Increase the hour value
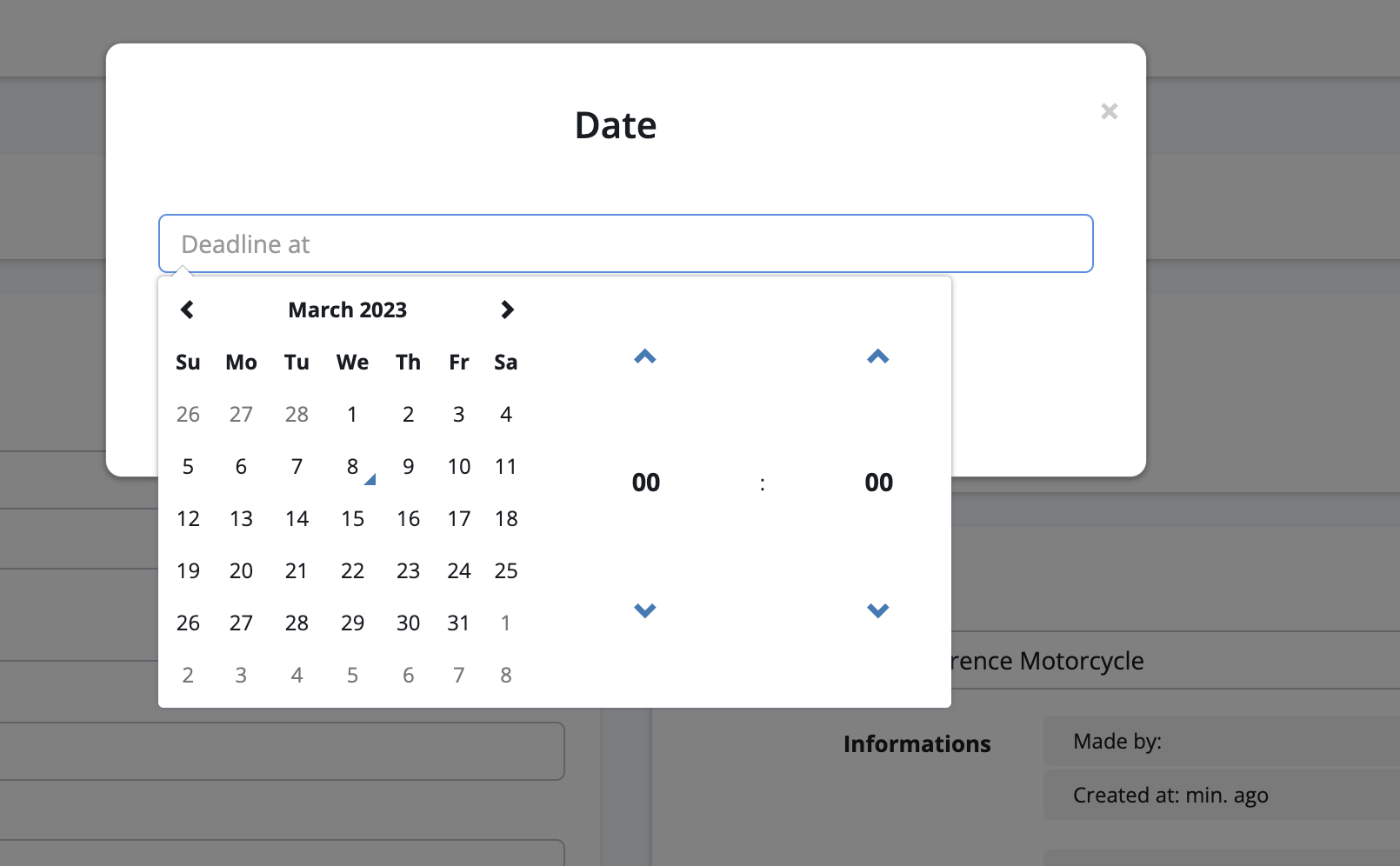Image resolution: width=1400 pixels, height=866 pixels. coord(645,356)
